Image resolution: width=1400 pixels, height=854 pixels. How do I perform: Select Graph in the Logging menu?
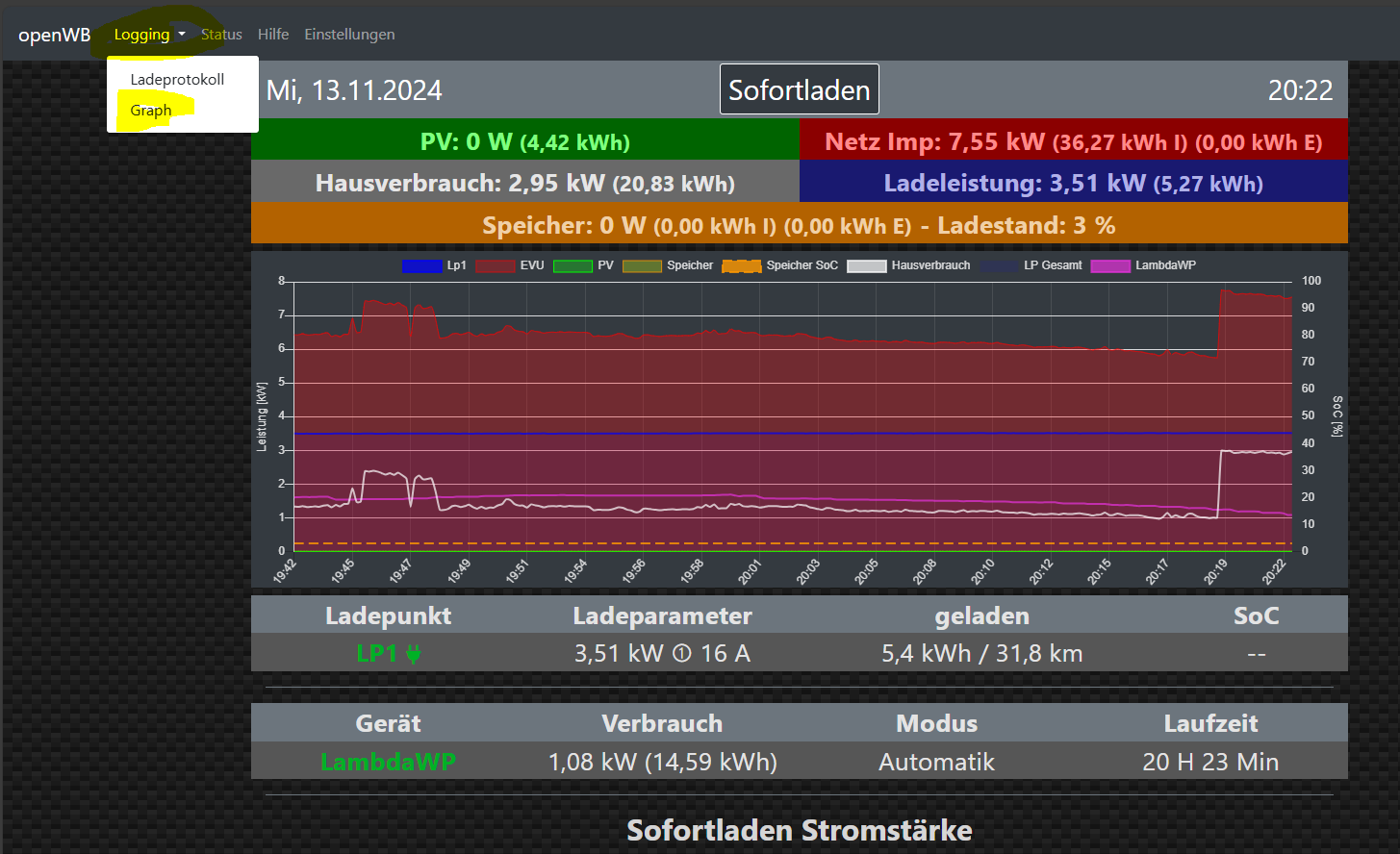click(x=151, y=111)
